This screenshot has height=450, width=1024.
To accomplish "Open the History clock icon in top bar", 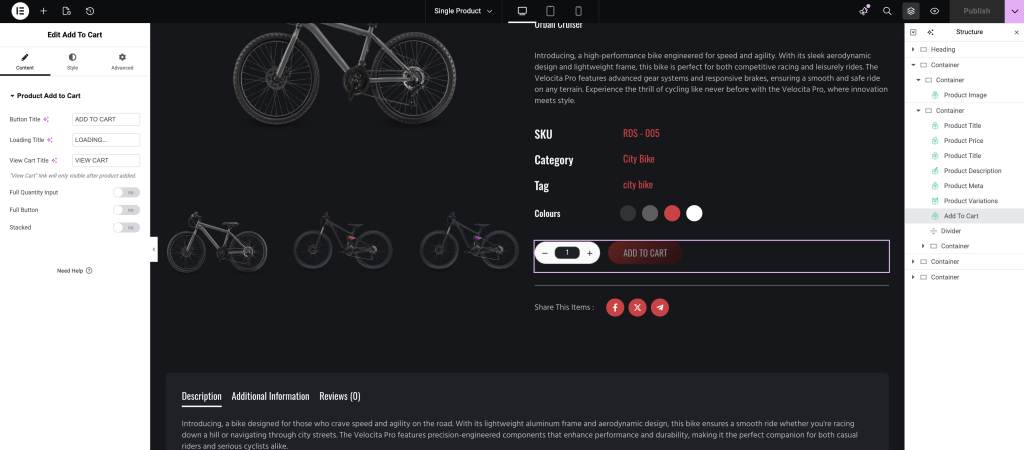I will click(x=90, y=11).
